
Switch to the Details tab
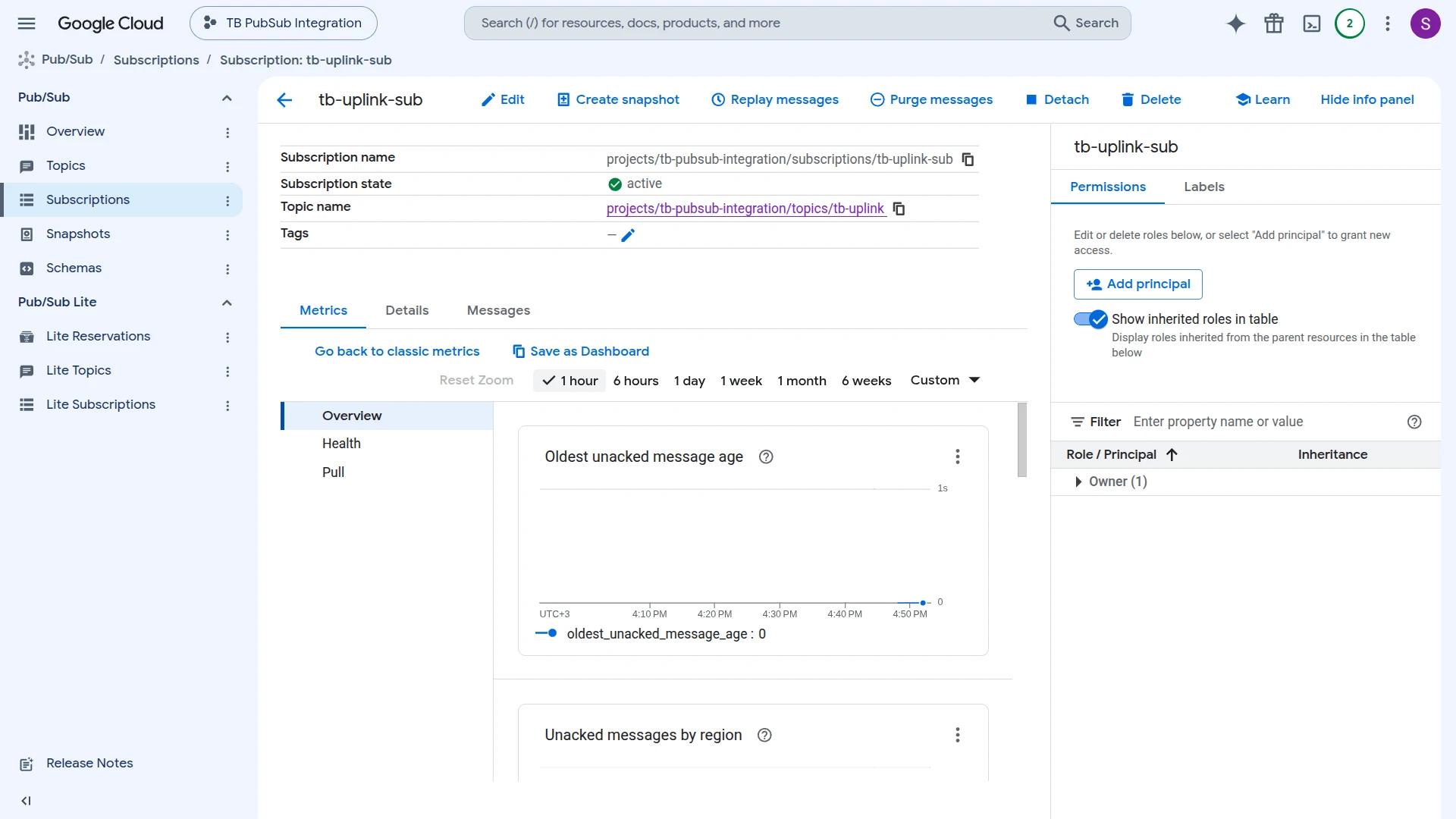[407, 311]
